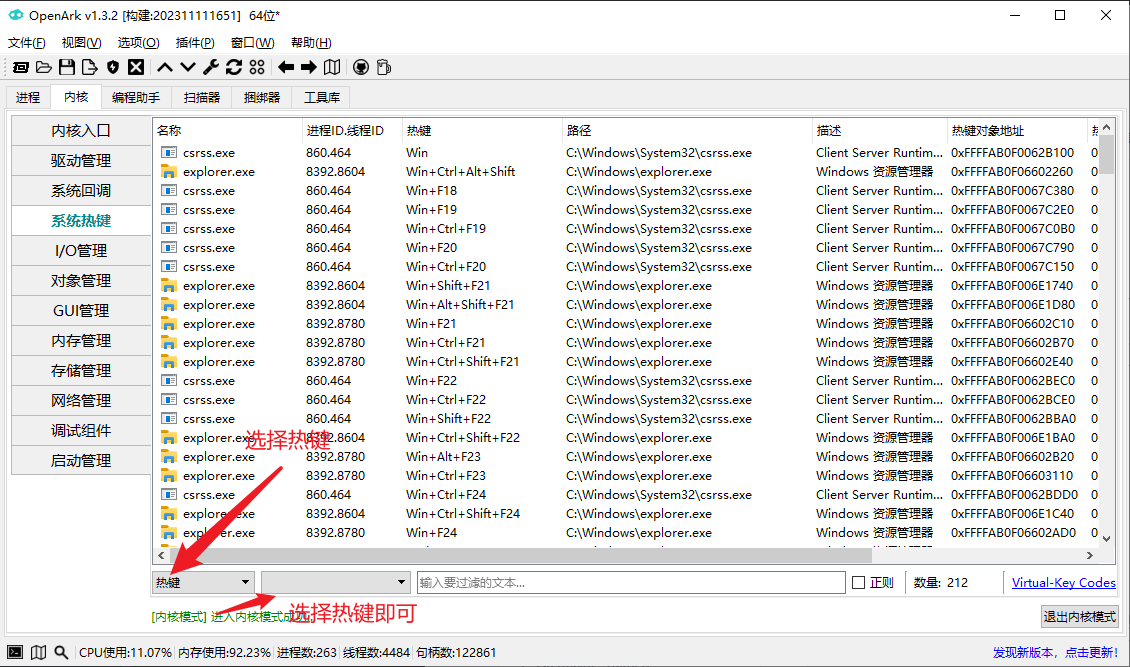Click the save (floppy disk) toolbar icon

pos(67,67)
